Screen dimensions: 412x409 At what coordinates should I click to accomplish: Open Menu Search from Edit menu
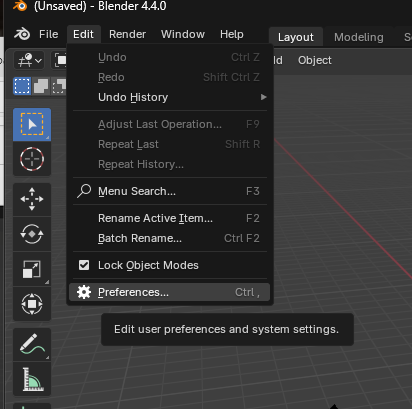[x=170, y=191]
